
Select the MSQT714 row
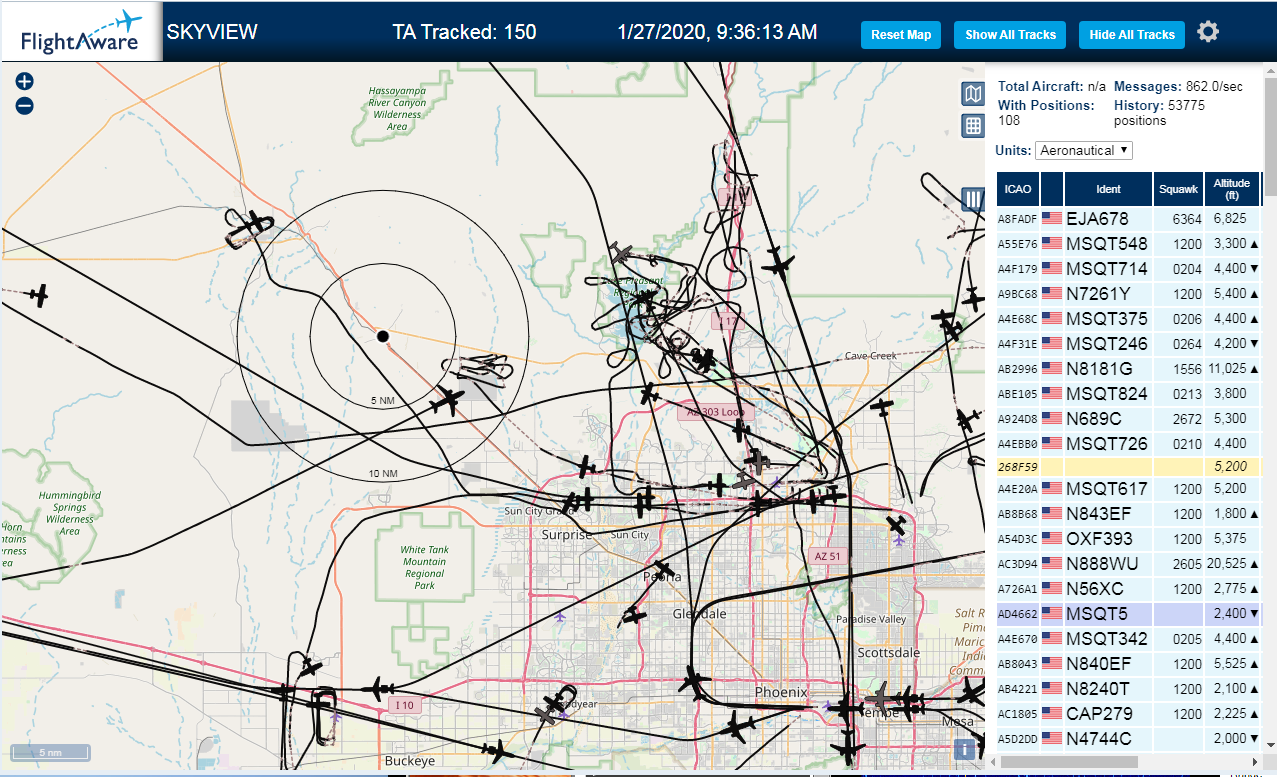point(1129,269)
